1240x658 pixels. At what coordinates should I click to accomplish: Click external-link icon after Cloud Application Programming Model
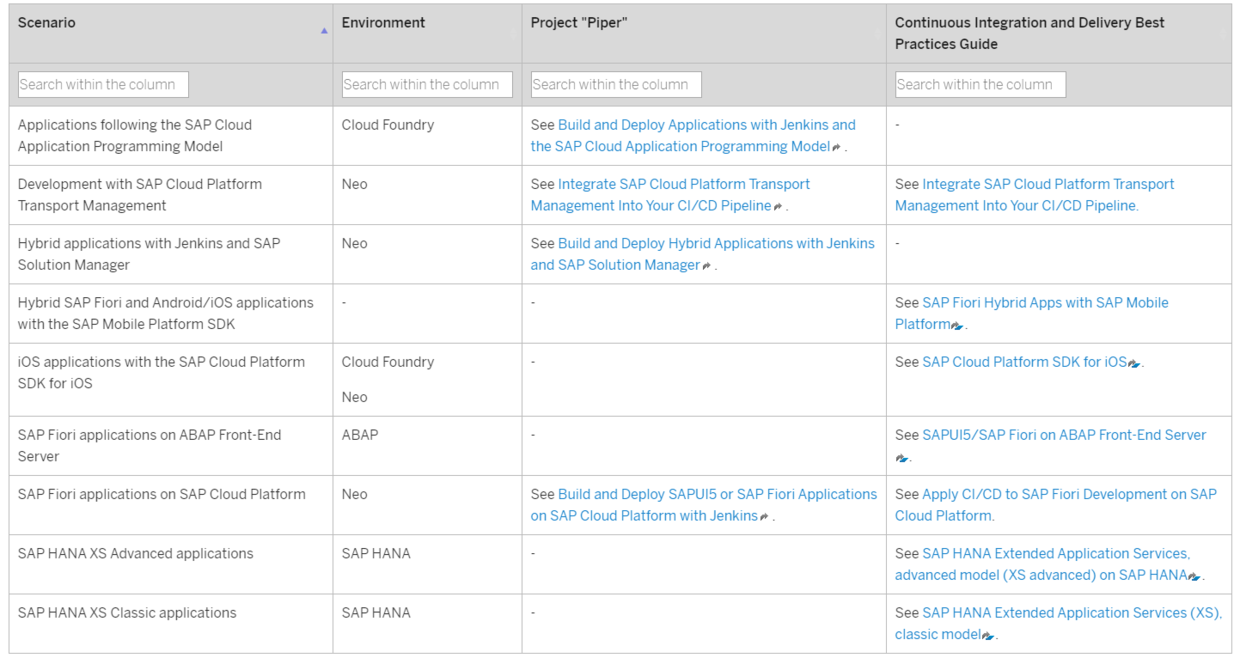pos(836,147)
